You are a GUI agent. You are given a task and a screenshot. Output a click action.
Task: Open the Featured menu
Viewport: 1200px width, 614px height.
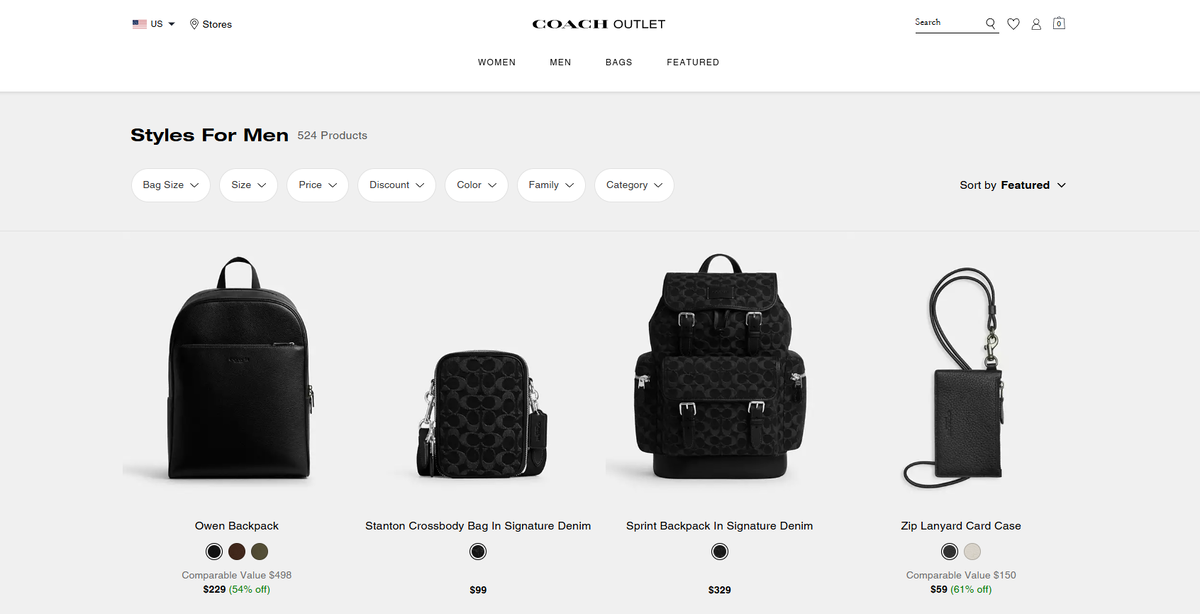[693, 62]
